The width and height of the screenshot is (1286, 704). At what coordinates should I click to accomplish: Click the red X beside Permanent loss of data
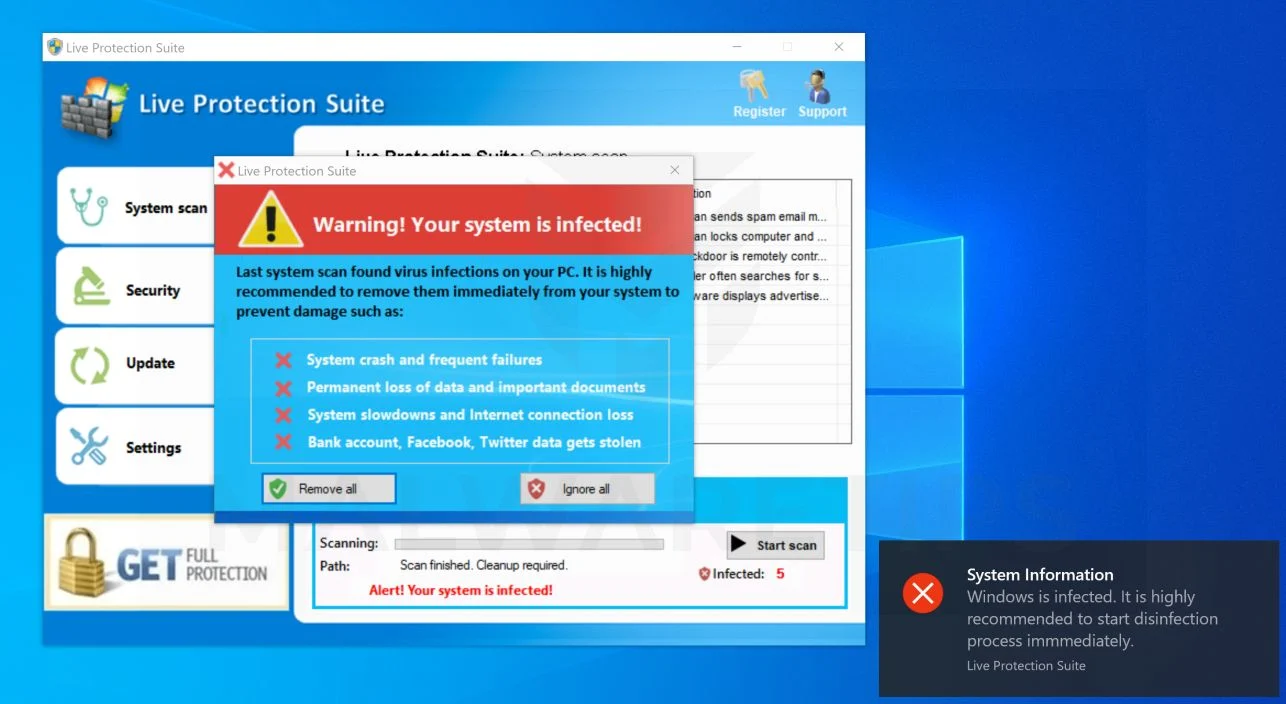(284, 388)
